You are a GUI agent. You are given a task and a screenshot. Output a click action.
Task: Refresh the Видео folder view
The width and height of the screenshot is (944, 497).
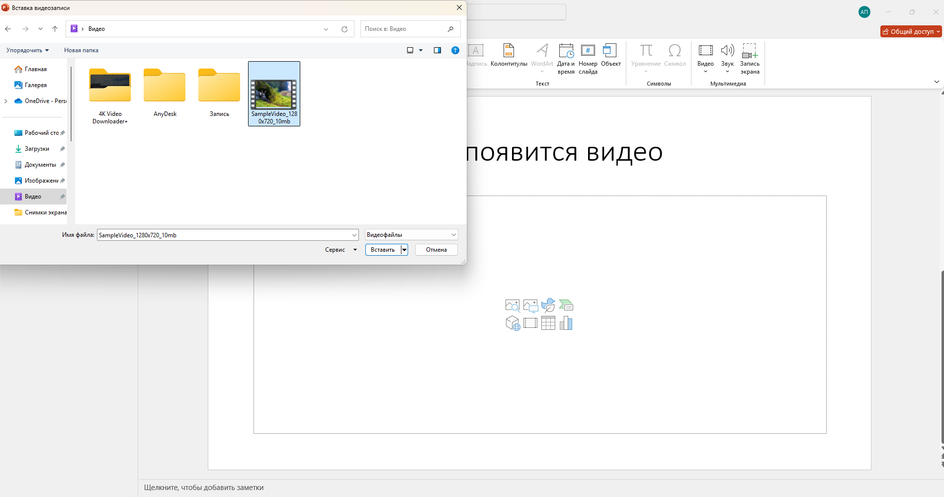[x=344, y=29]
